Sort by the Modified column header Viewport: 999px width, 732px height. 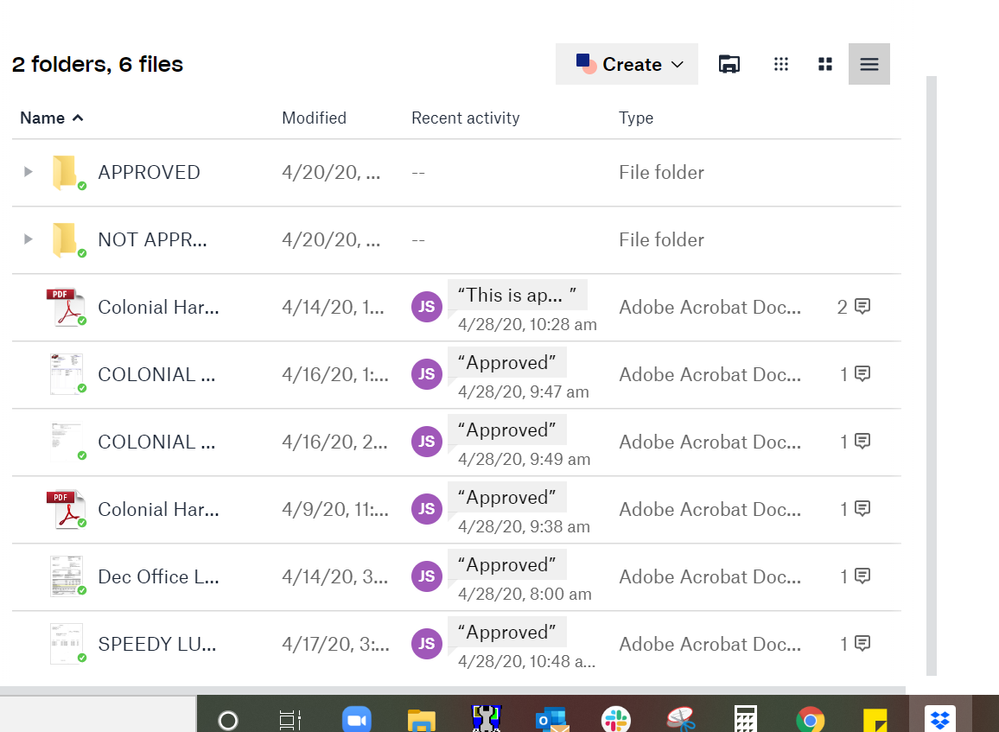click(314, 118)
